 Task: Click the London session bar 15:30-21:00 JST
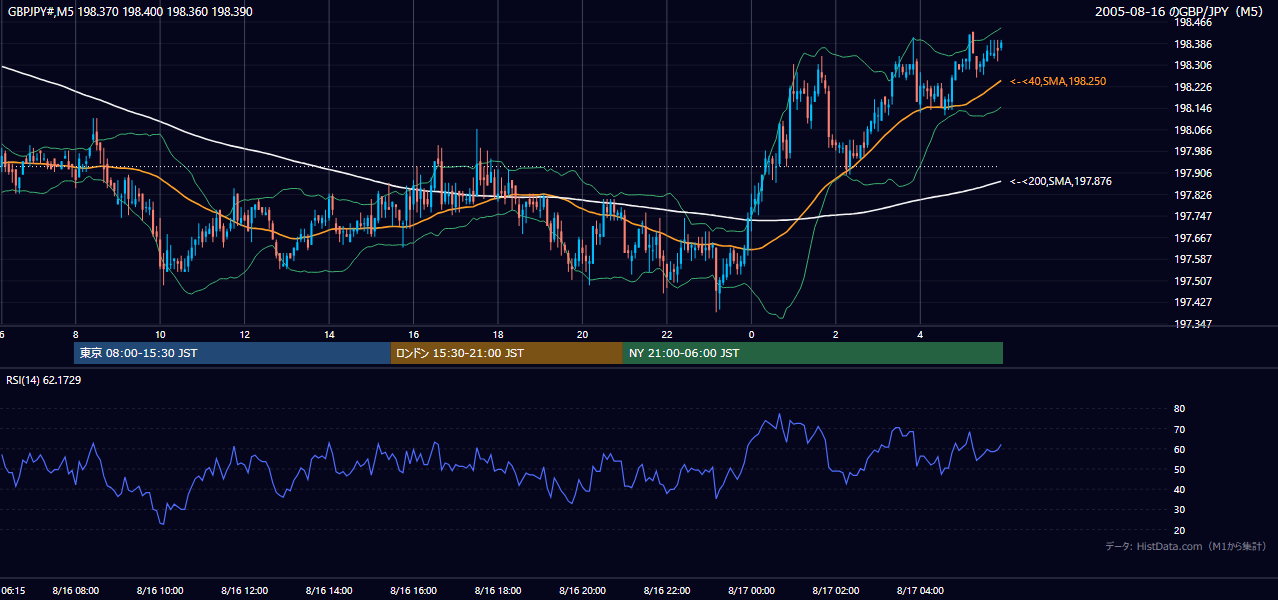(x=506, y=353)
